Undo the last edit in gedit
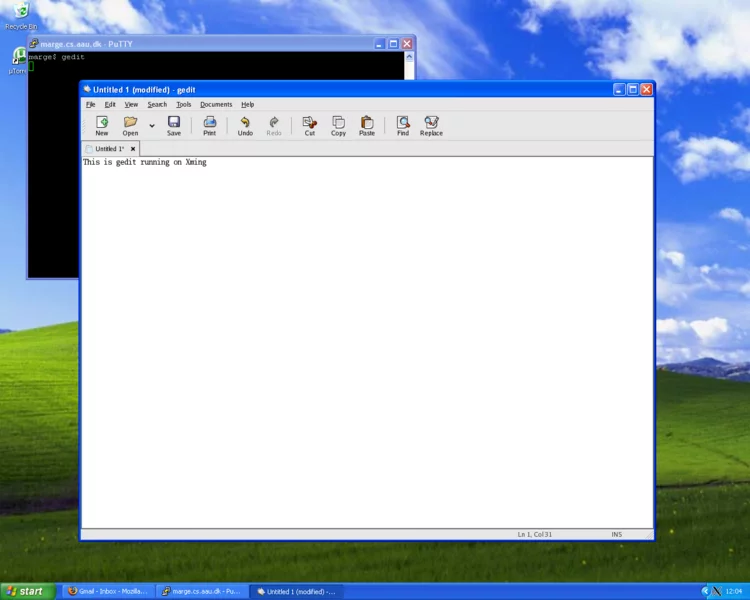The width and height of the screenshot is (750, 600). click(245, 126)
